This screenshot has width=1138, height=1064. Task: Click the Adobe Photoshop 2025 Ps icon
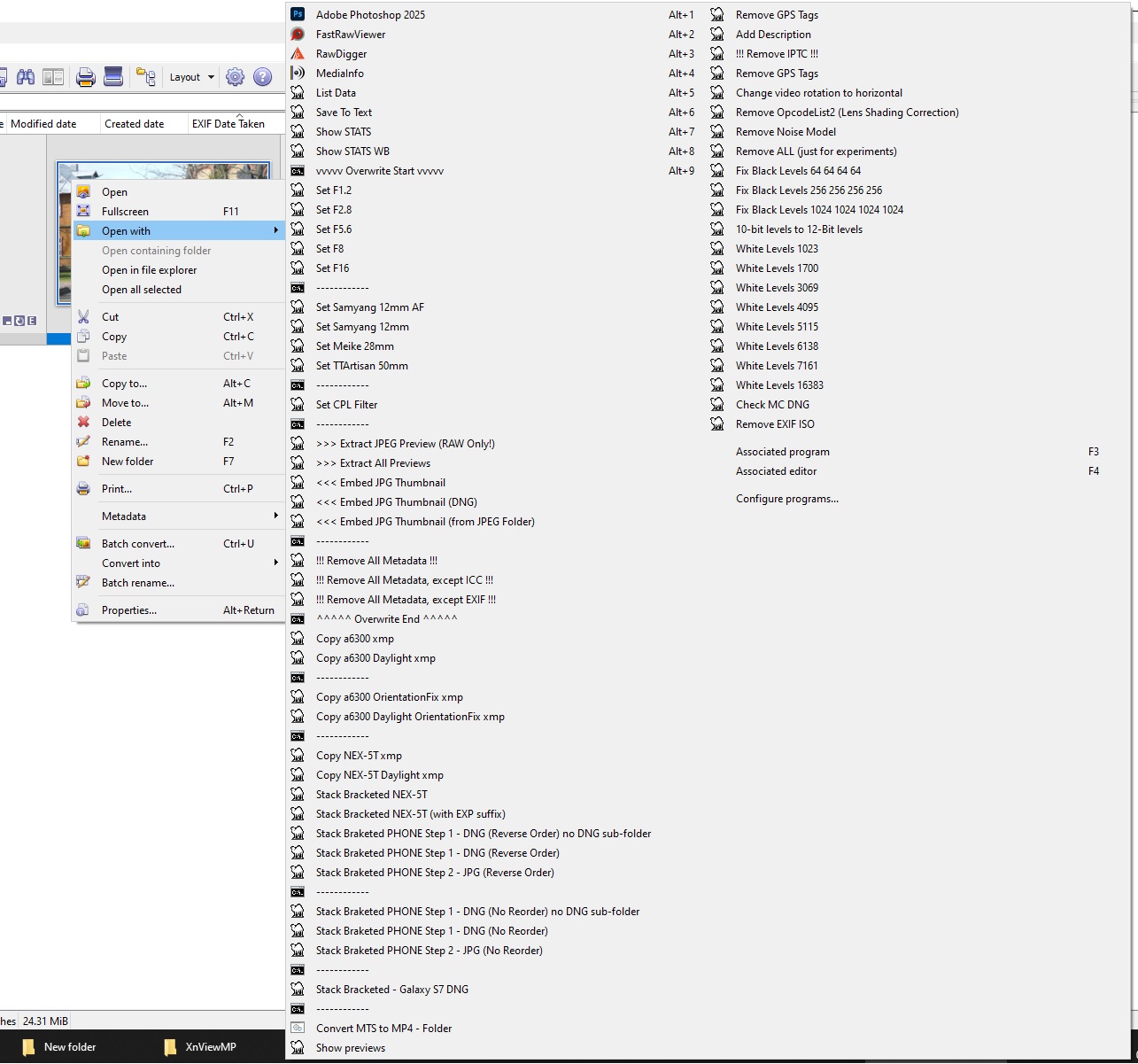tap(298, 14)
